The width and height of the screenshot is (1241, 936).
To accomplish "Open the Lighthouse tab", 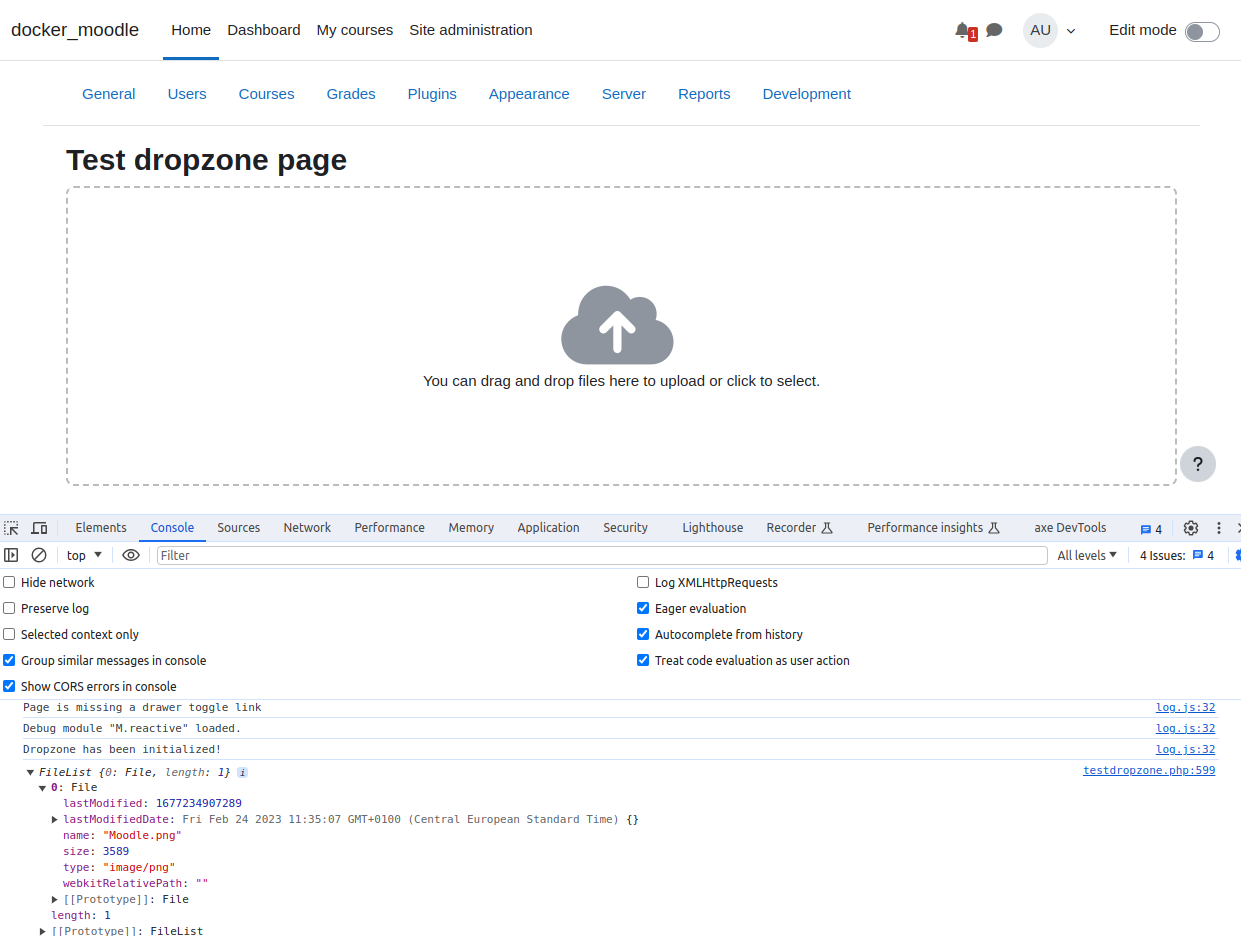I will (x=713, y=528).
